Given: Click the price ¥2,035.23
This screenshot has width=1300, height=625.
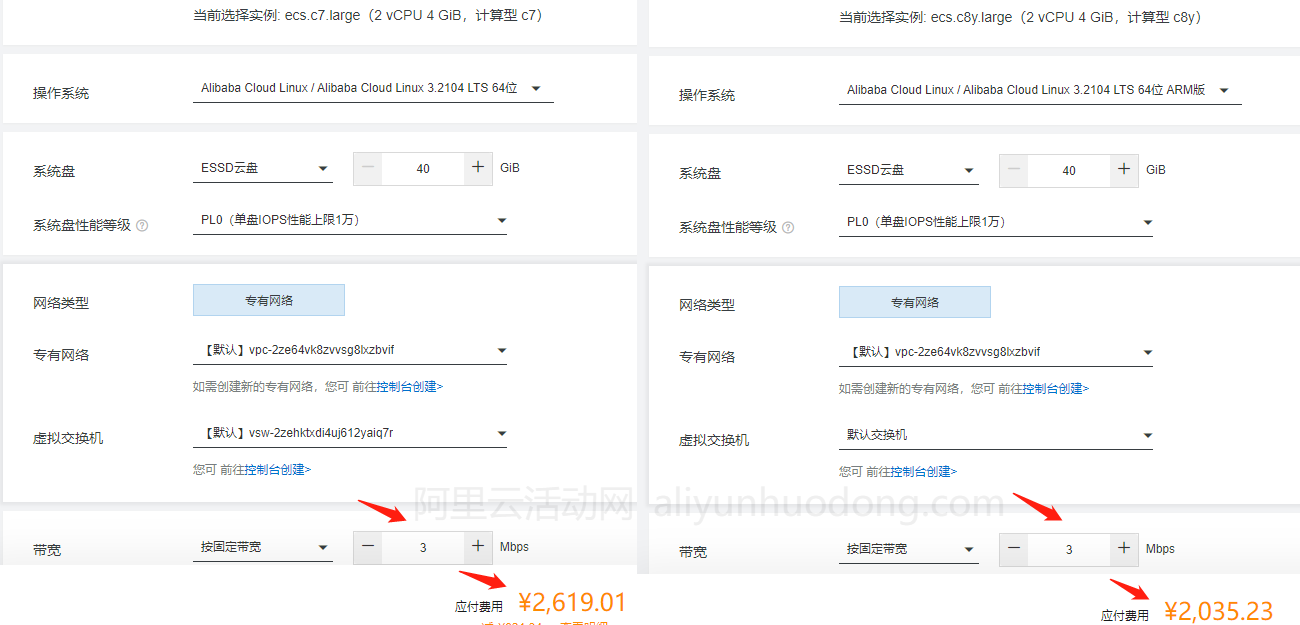Looking at the screenshot, I should click(x=1219, y=612).
